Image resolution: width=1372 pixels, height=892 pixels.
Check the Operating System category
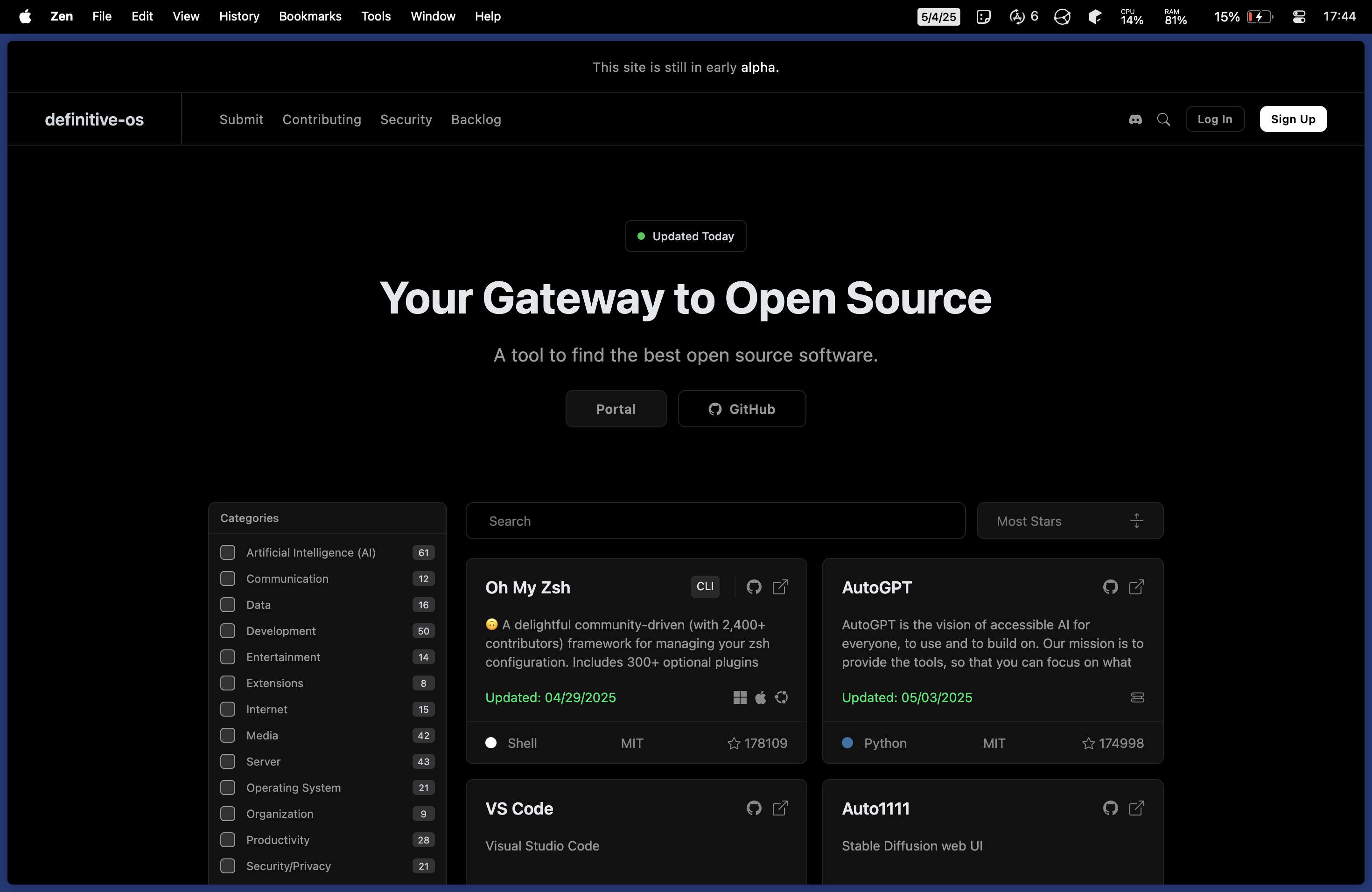pos(228,787)
